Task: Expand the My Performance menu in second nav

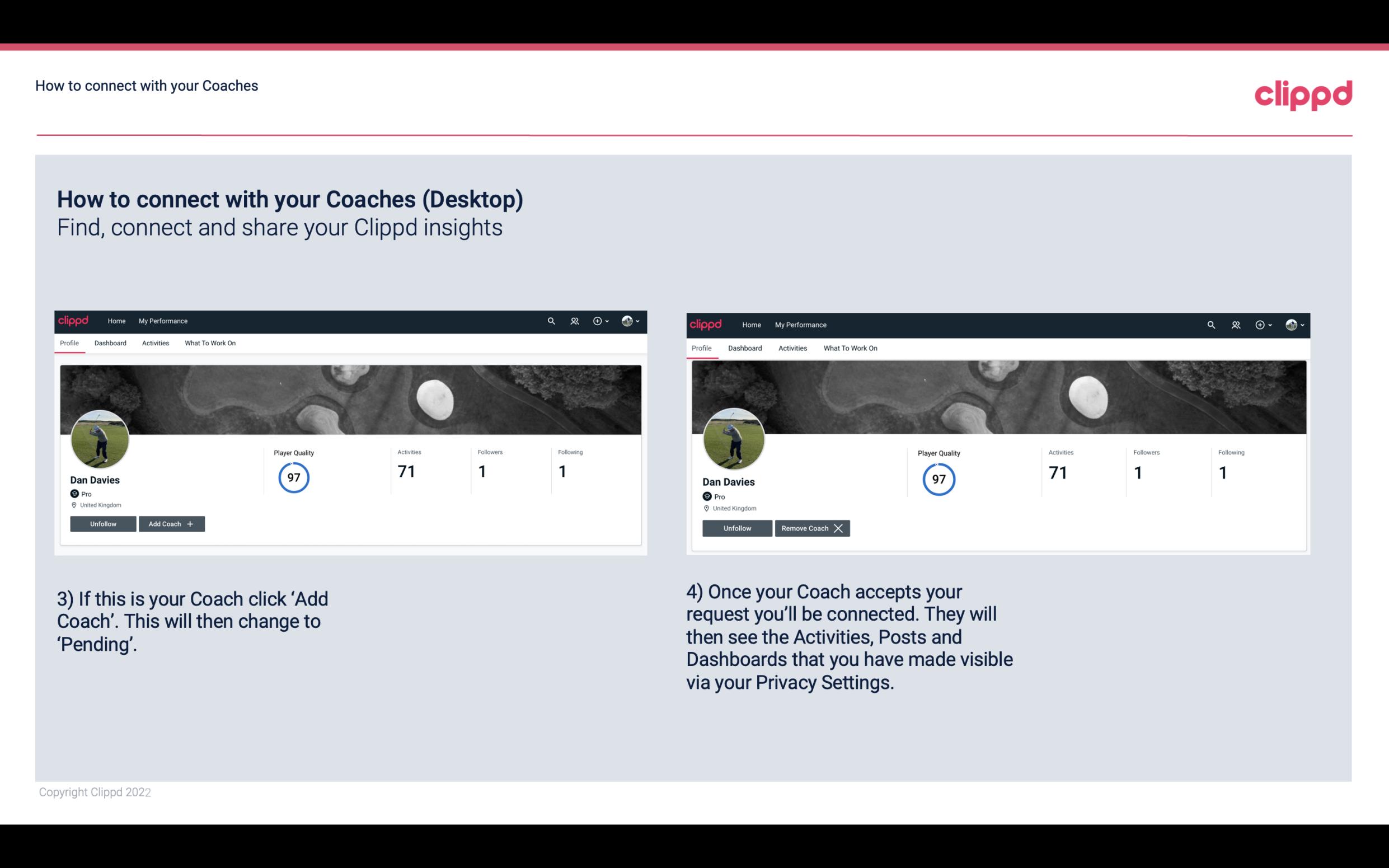Action: [800, 324]
